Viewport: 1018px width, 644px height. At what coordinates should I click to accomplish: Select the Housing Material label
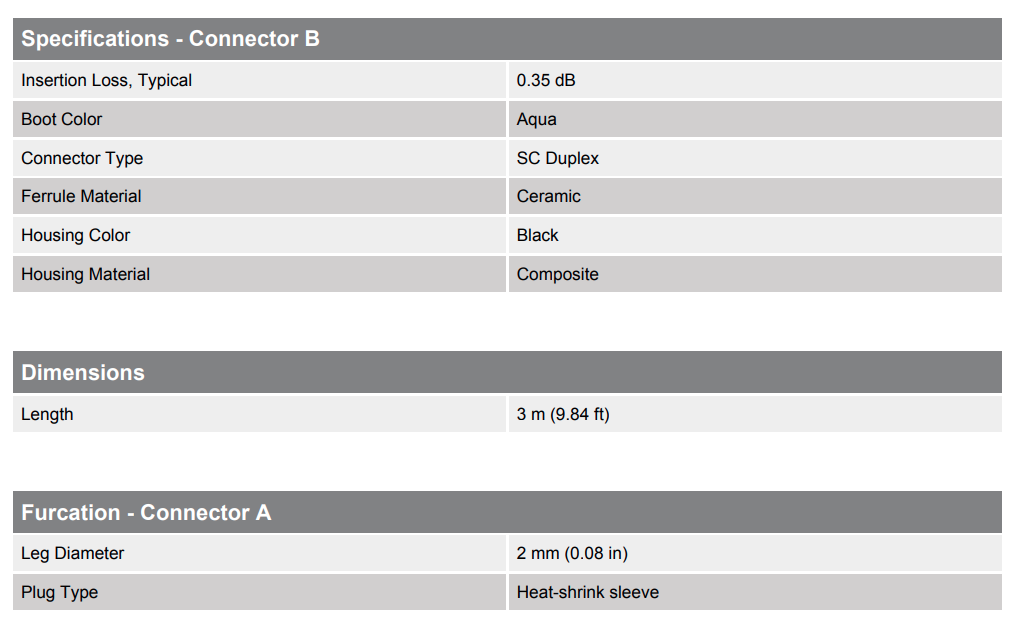click(x=86, y=274)
